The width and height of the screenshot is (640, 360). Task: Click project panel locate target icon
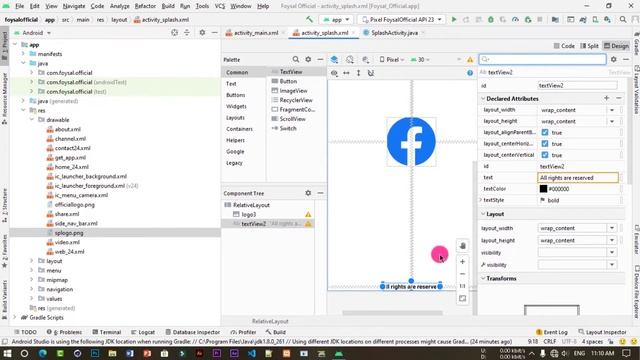point(174,33)
